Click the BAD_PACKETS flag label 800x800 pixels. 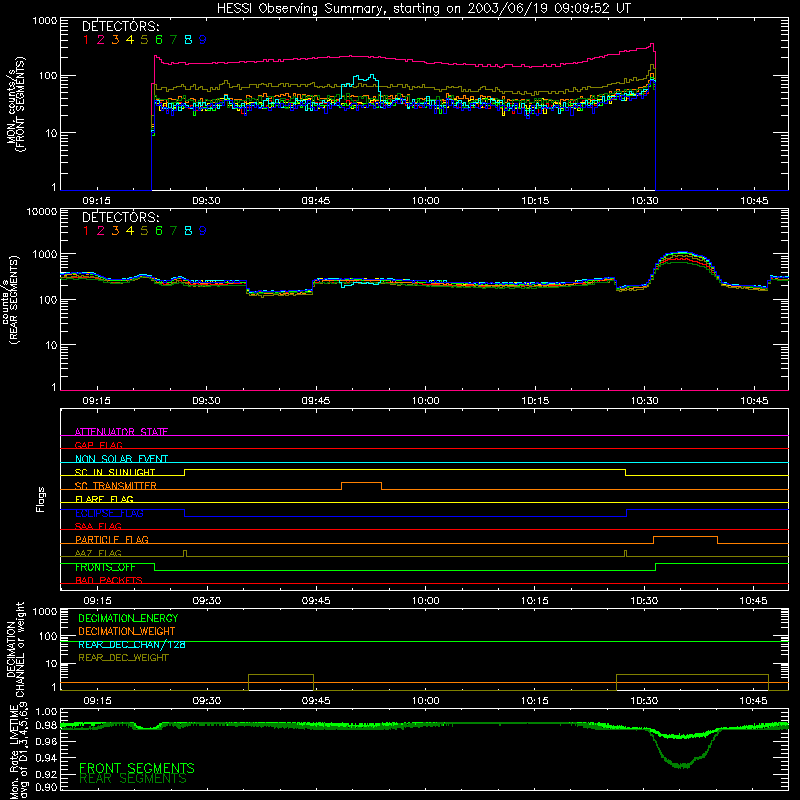coord(109,580)
